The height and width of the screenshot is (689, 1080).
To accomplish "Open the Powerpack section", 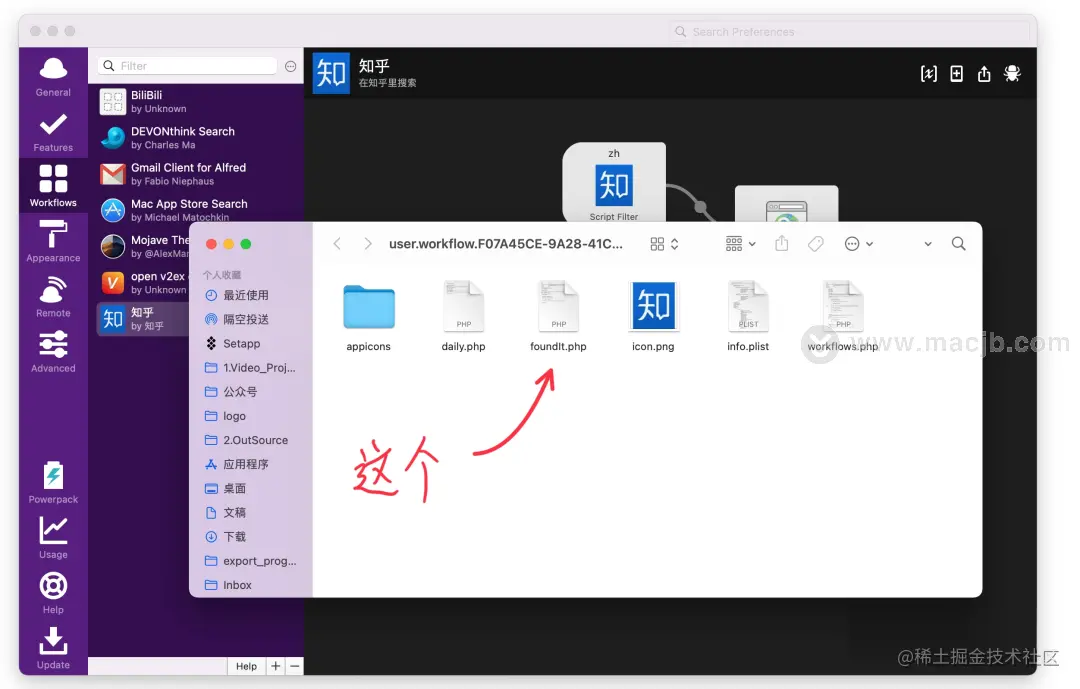I will (x=53, y=482).
